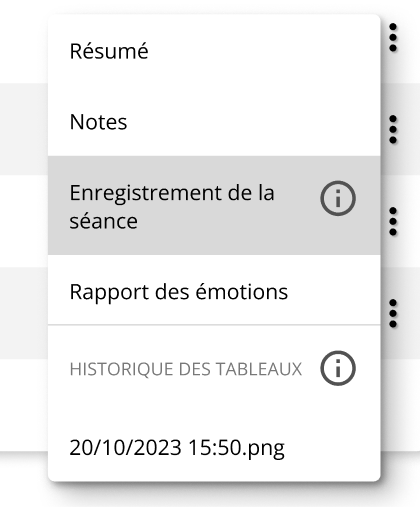This screenshot has width=420, height=507.
Task: Open Rapport des émotions
Action: pos(214,291)
